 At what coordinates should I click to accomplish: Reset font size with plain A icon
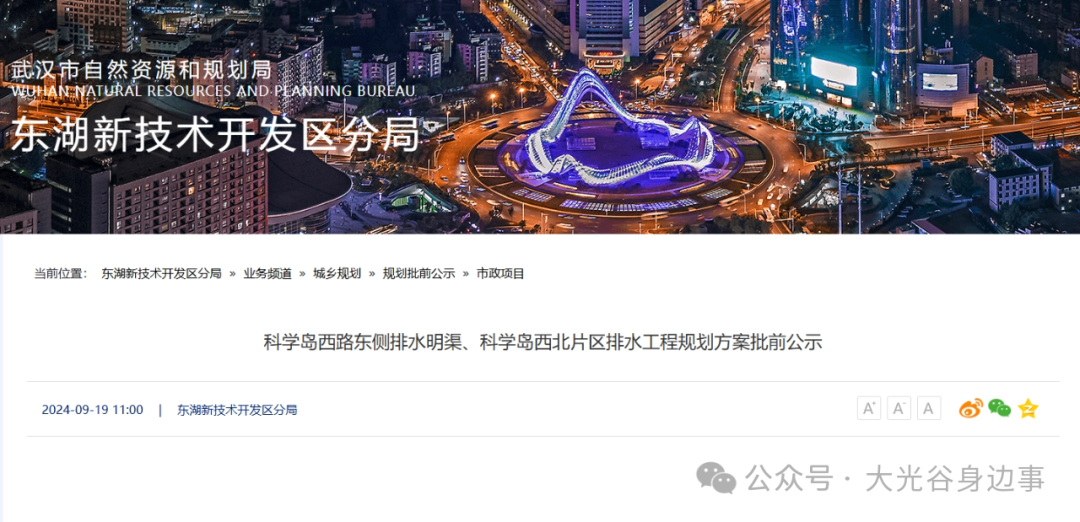pos(928,408)
